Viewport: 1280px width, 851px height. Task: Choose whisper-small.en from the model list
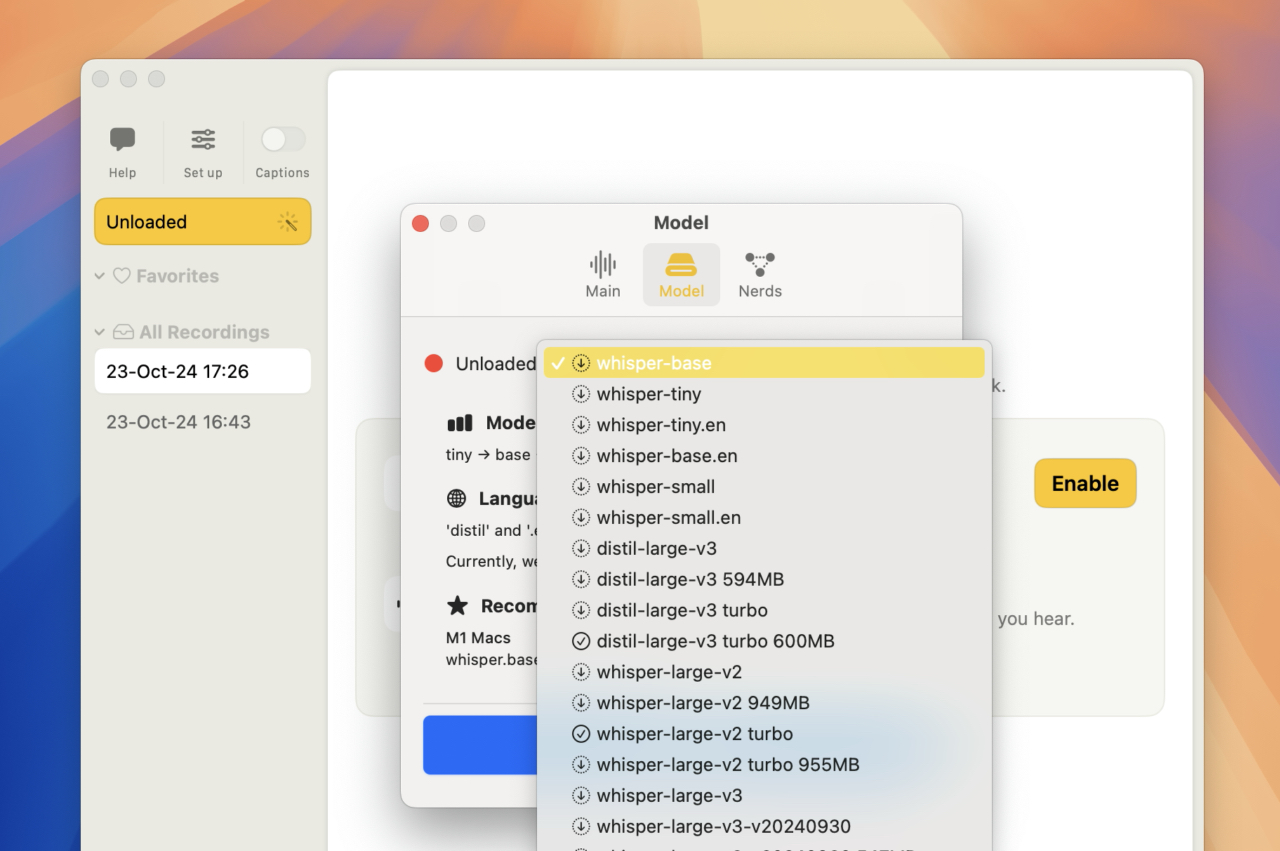tap(764, 518)
